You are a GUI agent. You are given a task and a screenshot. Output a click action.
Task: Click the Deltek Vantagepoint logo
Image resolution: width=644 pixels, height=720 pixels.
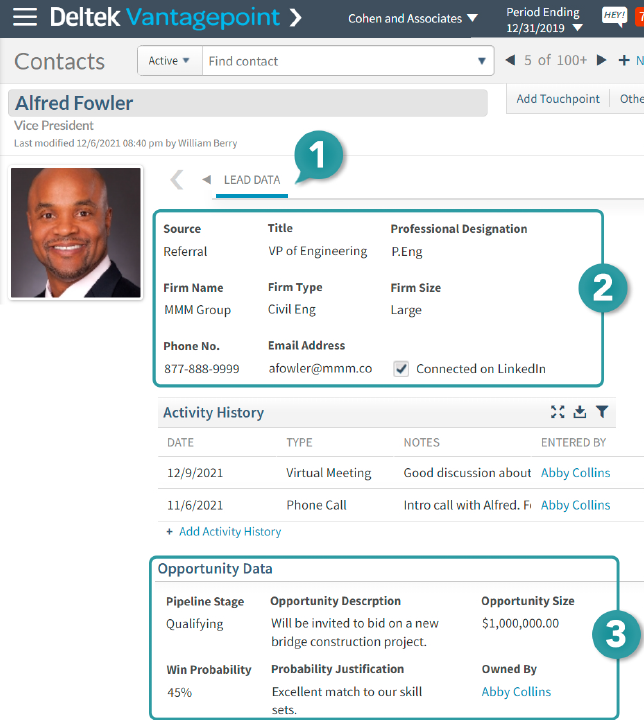pos(164,17)
